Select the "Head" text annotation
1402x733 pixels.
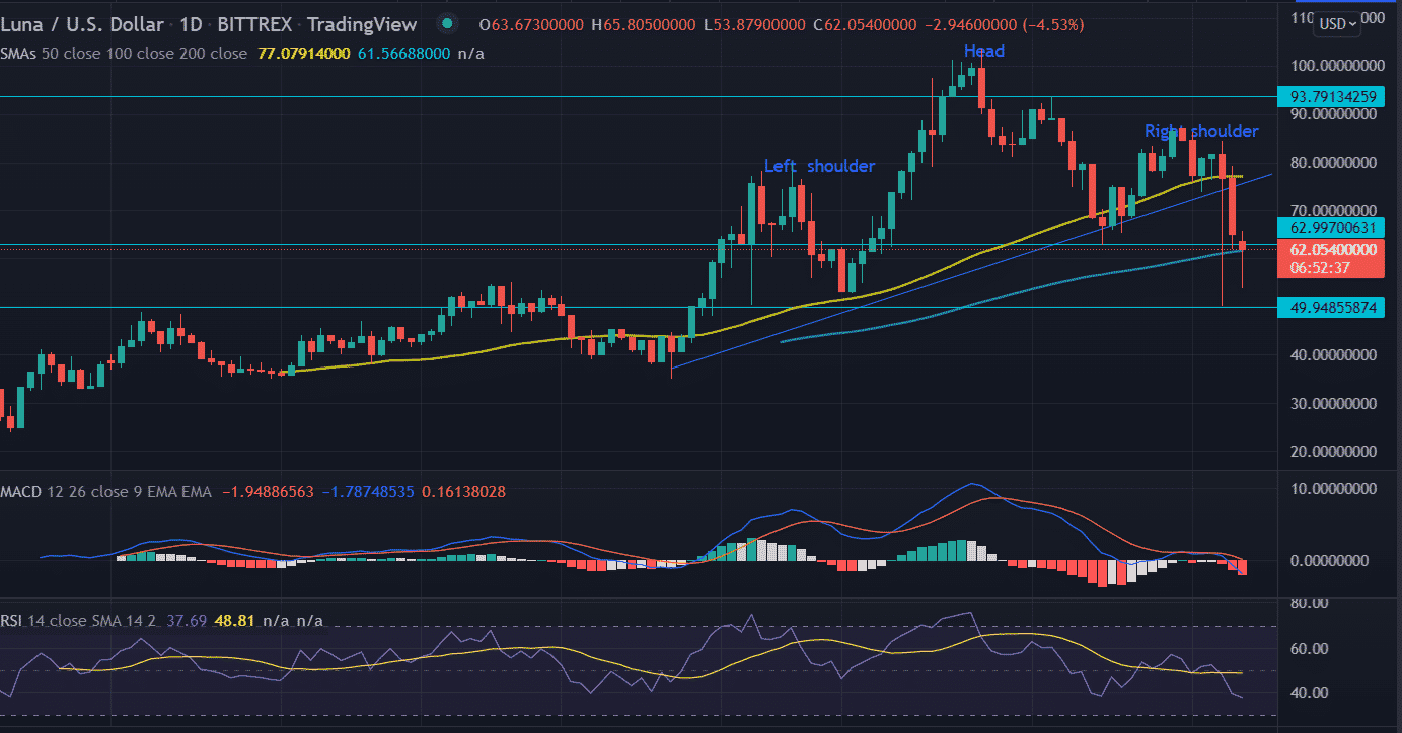tap(984, 51)
